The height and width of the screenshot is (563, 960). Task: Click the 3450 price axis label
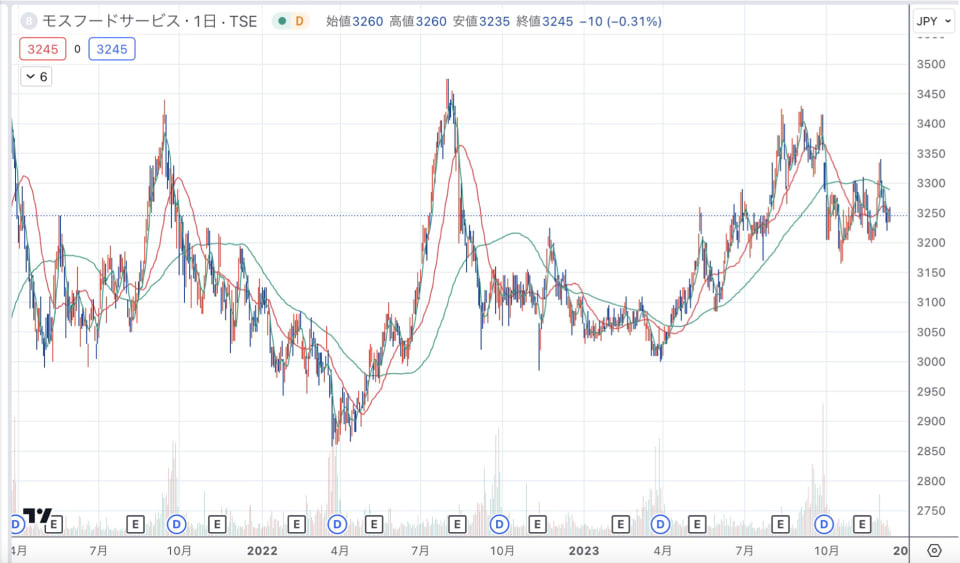point(931,94)
